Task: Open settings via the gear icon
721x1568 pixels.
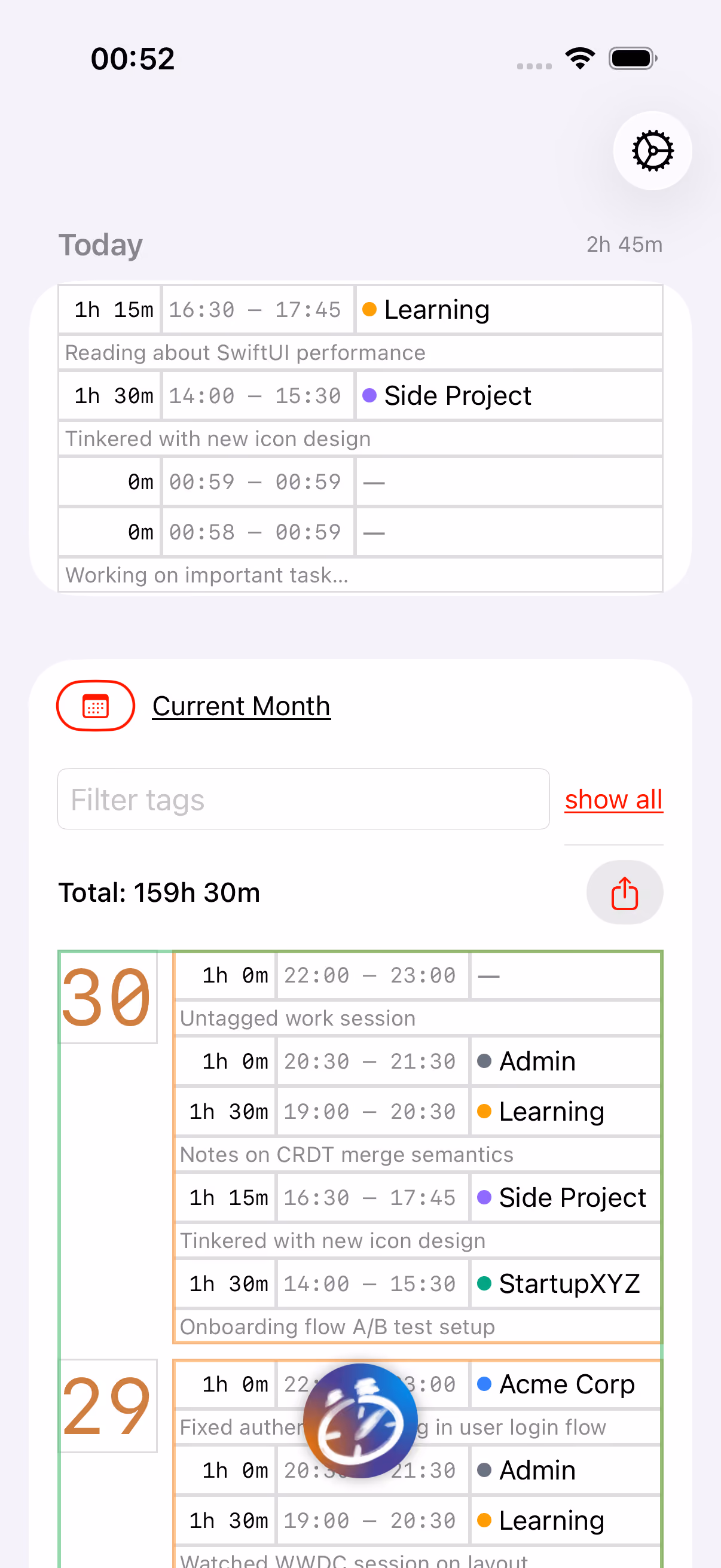Action: (x=652, y=150)
